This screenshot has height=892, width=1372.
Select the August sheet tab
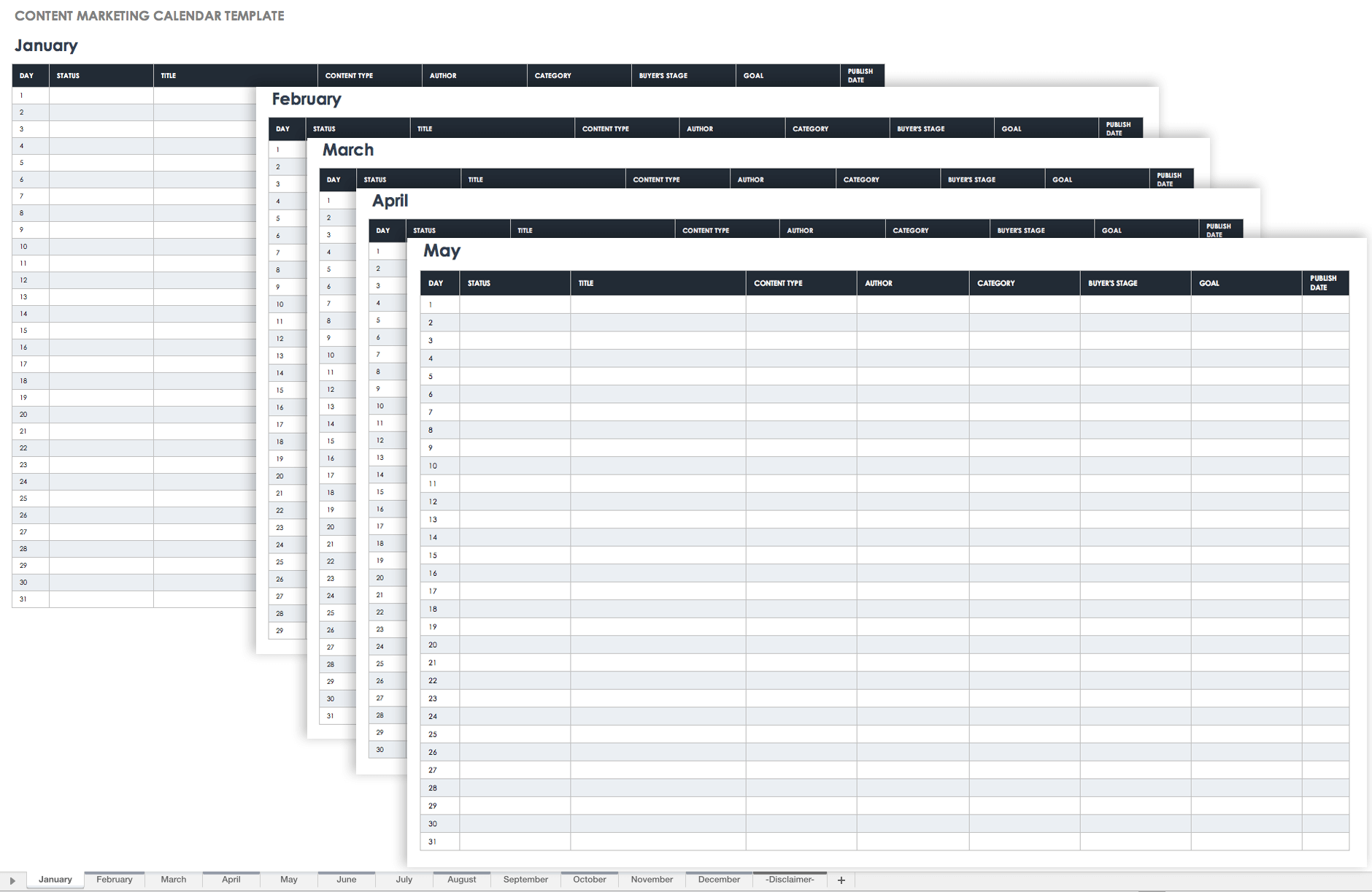tap(462, 880)
